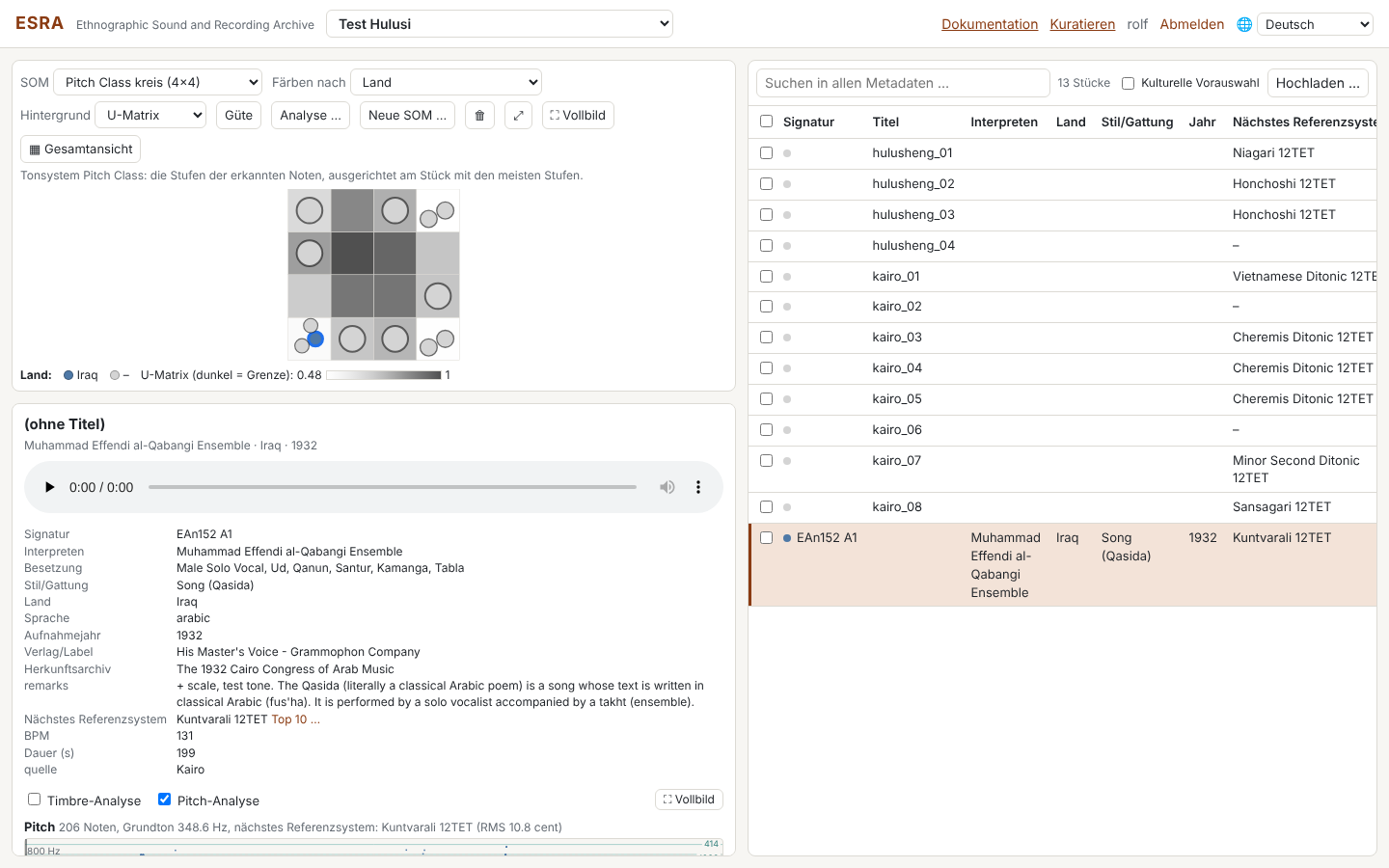Enable the Timbre-Analyse checkbox

click(x=34, y=800)
